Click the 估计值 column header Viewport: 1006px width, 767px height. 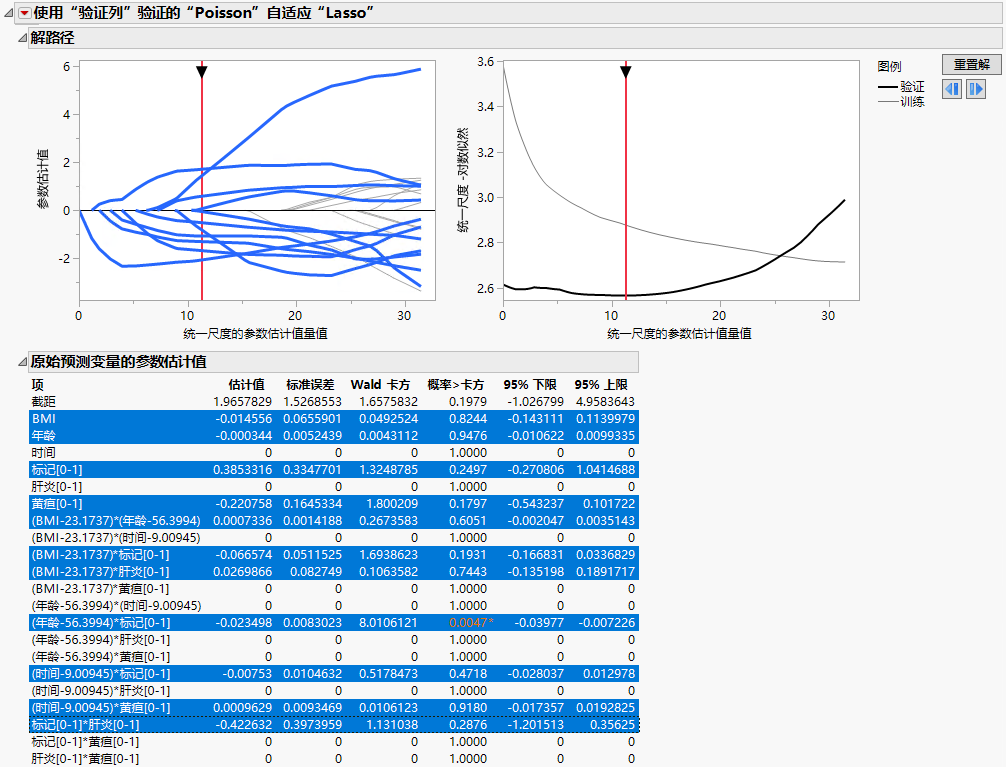click(x=246, y=384)
